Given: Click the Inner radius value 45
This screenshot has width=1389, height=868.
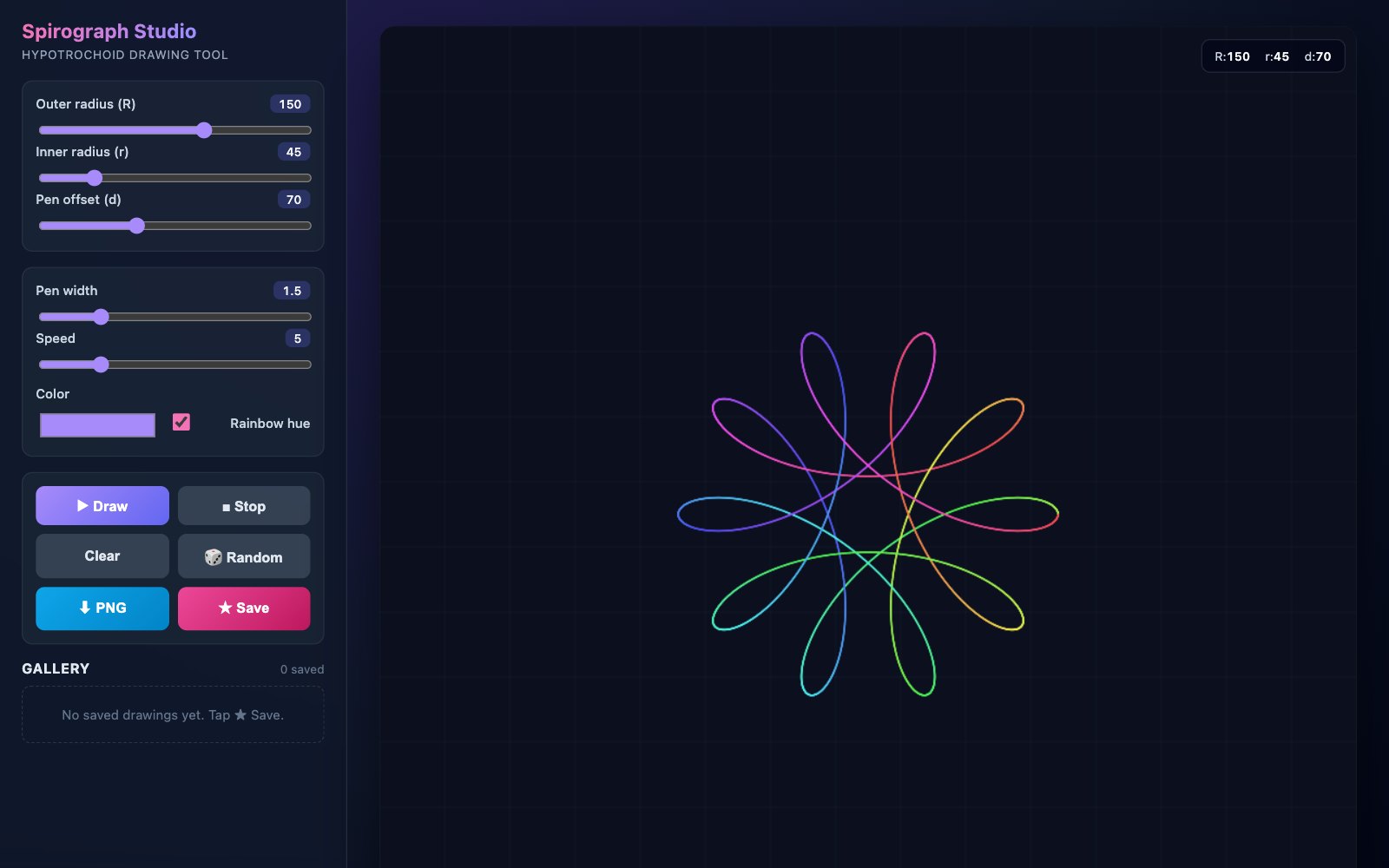Looking at the screenshot, I should 293,152.
